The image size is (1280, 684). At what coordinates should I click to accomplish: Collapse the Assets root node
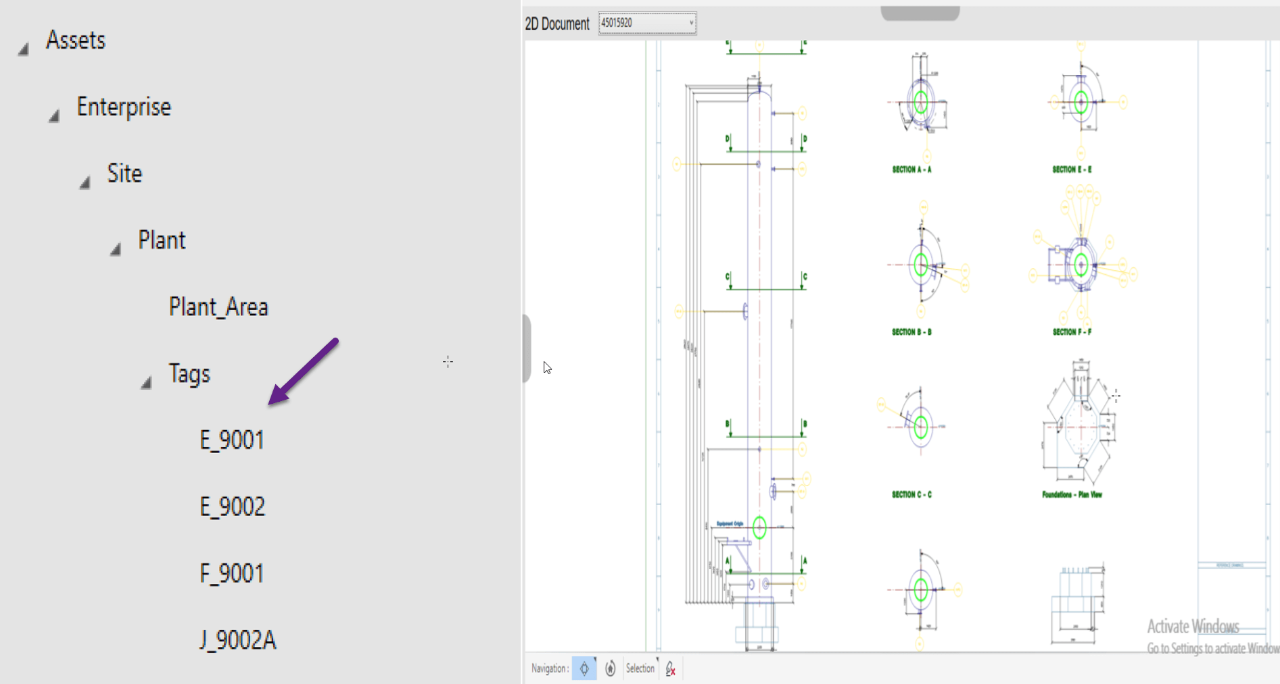23,49
